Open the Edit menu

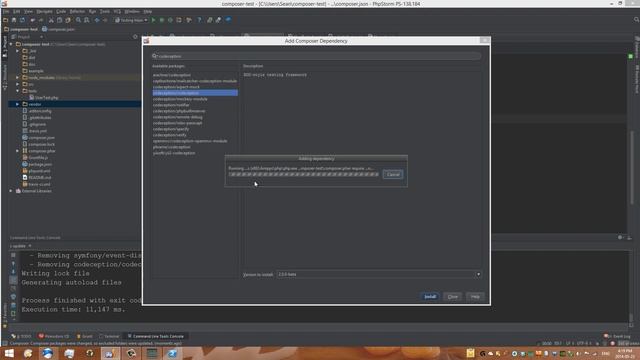coord(16,11)
